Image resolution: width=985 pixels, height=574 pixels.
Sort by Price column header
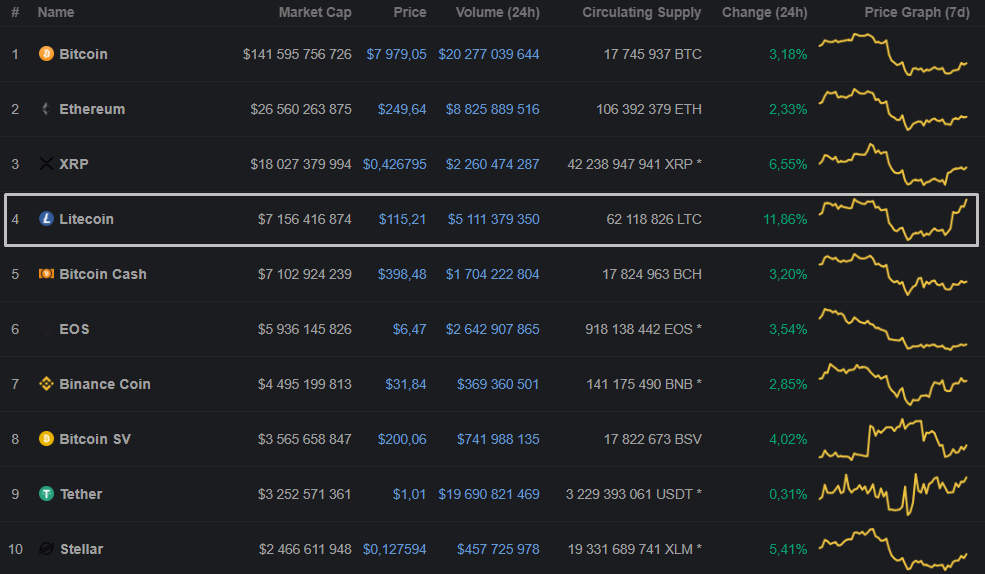tap(410, 12)
